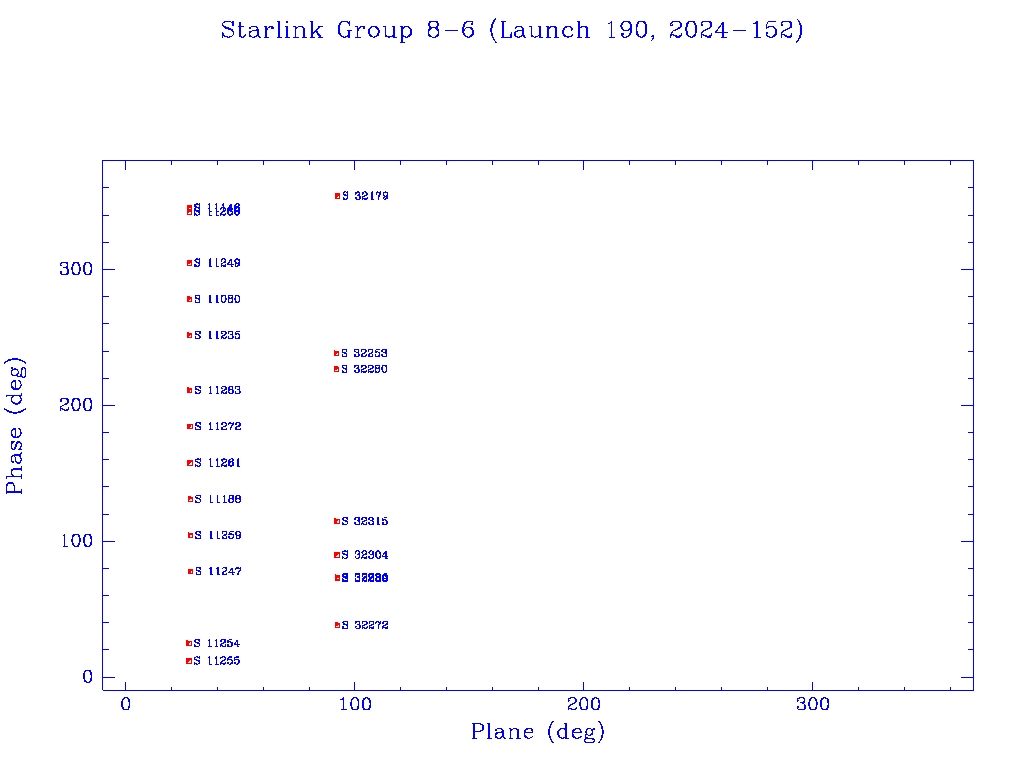
Task: Click the 'S 32280' satellite label
Action: click(x=364, y=369)
